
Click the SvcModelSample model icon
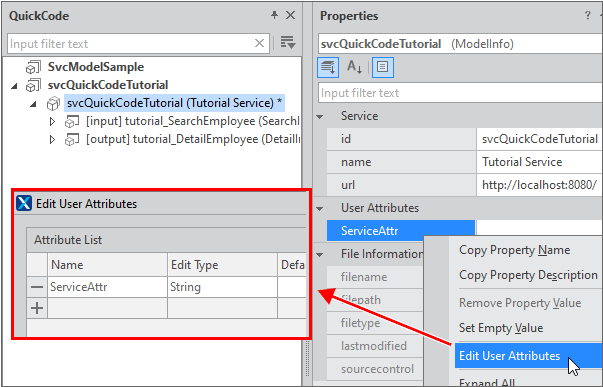pos(33,67)
